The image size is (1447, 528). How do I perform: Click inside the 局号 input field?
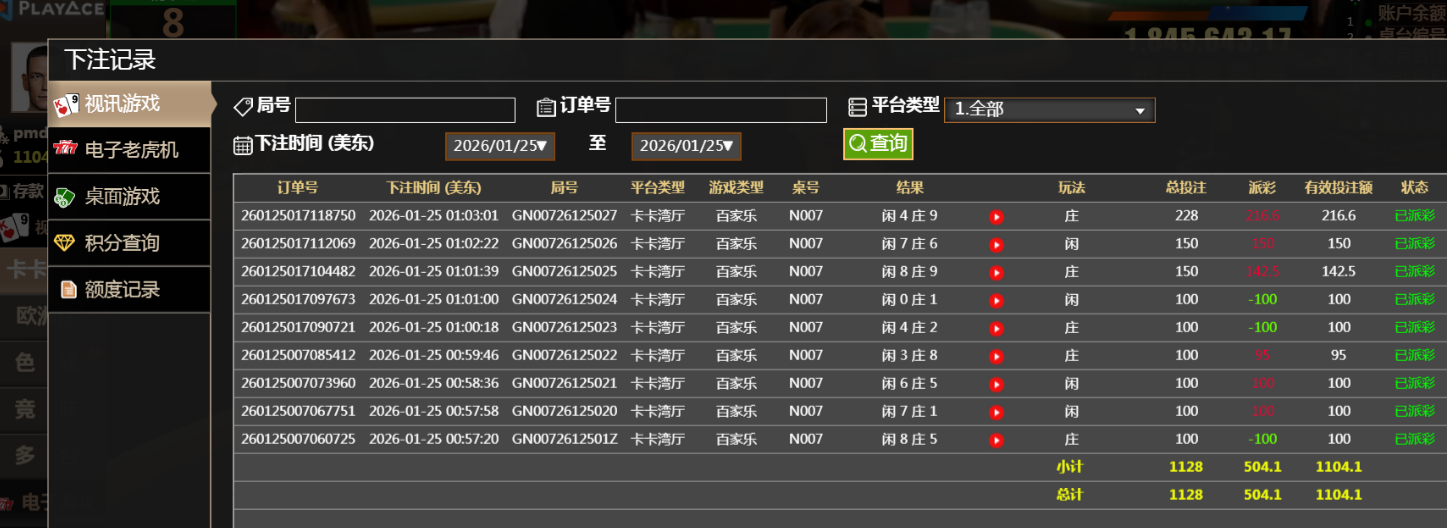[x=405, y=110]
